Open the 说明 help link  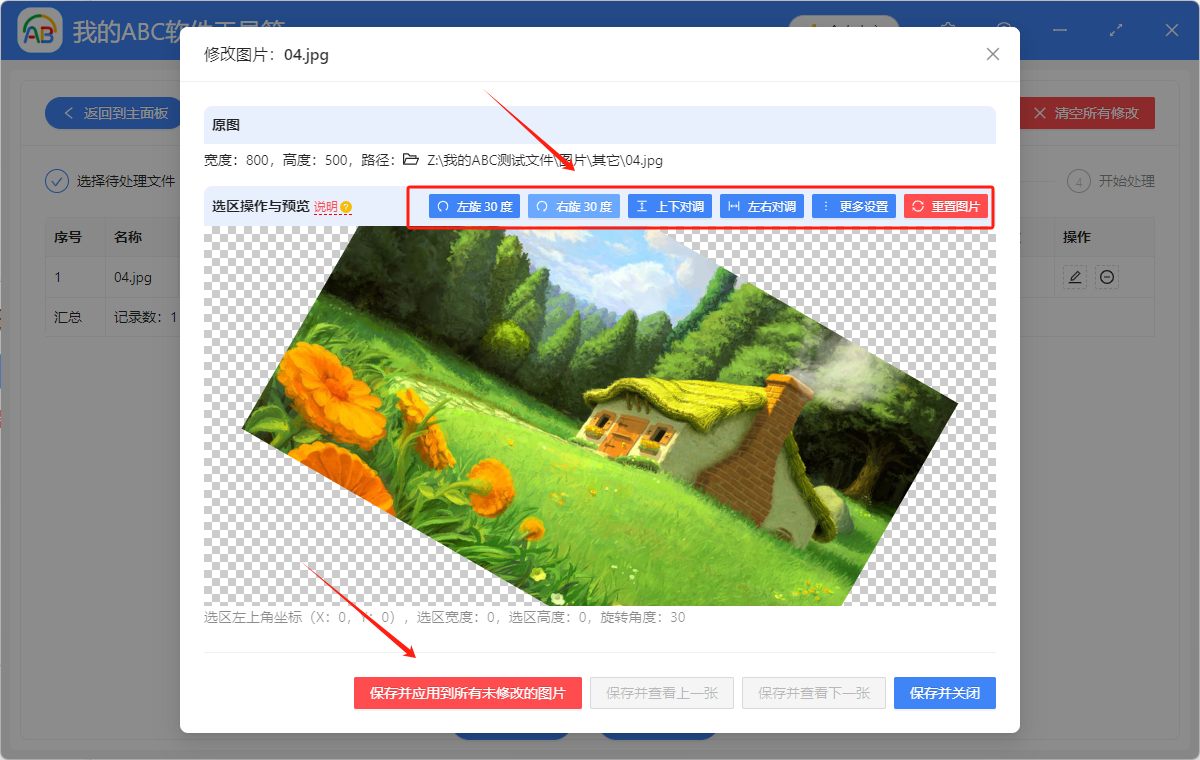tap(325, 206)
